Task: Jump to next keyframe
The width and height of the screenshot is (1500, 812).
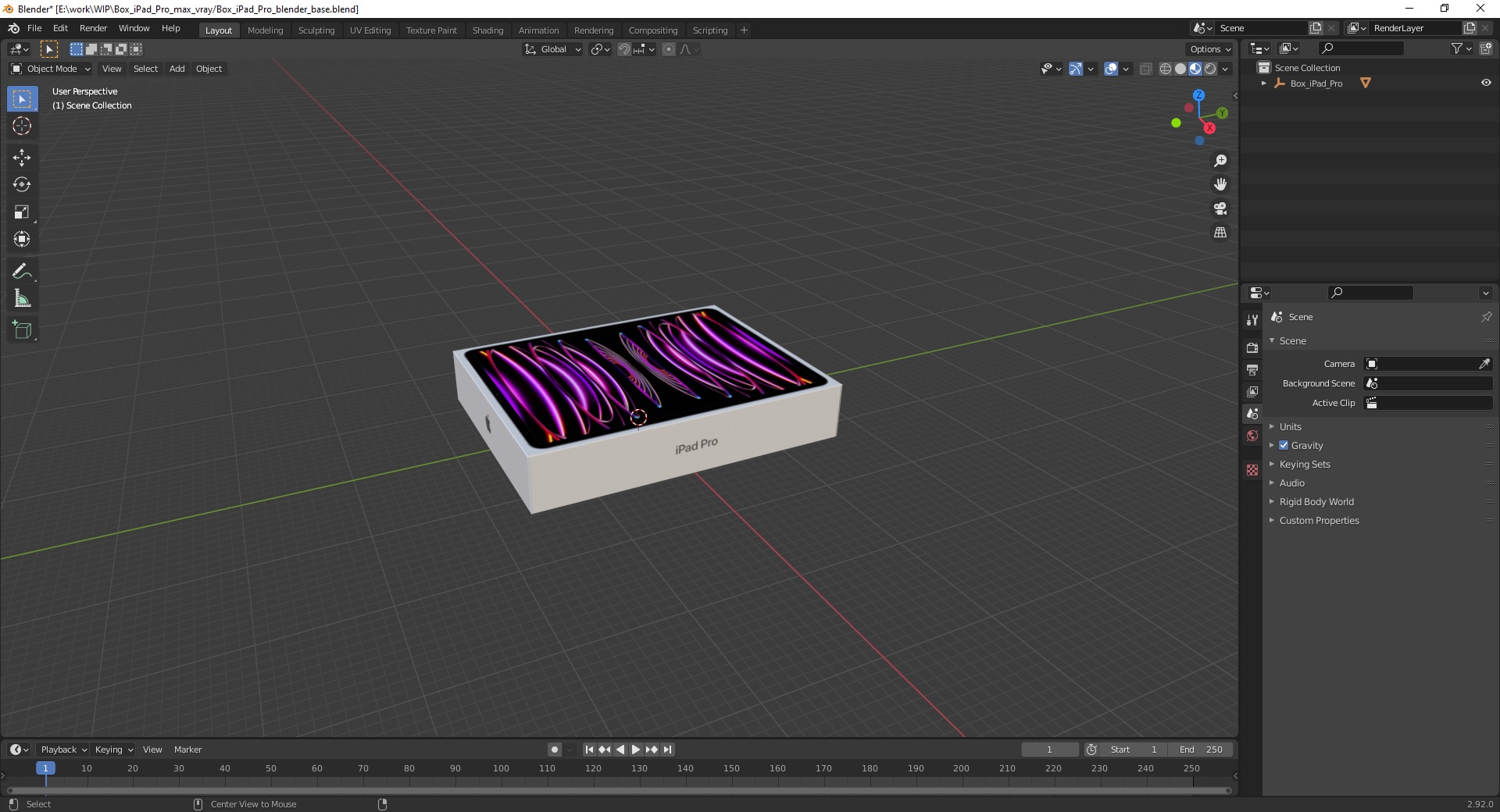Action: tap(652, 750)
